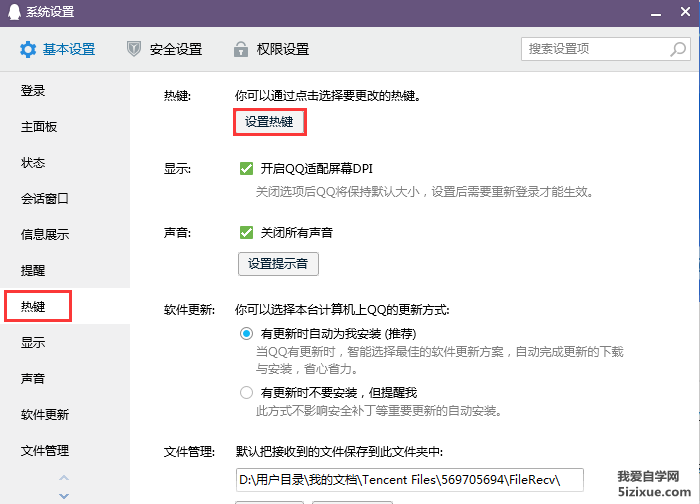Screen dimensions: 700x504
Task: Click the 设置提示音 button
Action: click(278, 264)
